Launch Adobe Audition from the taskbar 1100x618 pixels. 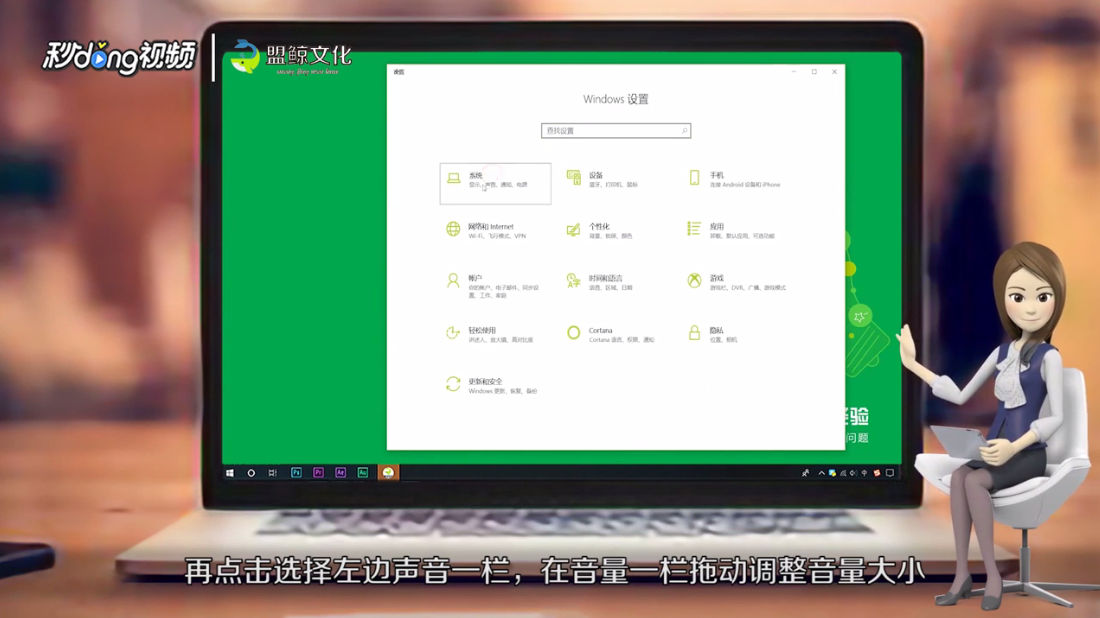point(363,473)
